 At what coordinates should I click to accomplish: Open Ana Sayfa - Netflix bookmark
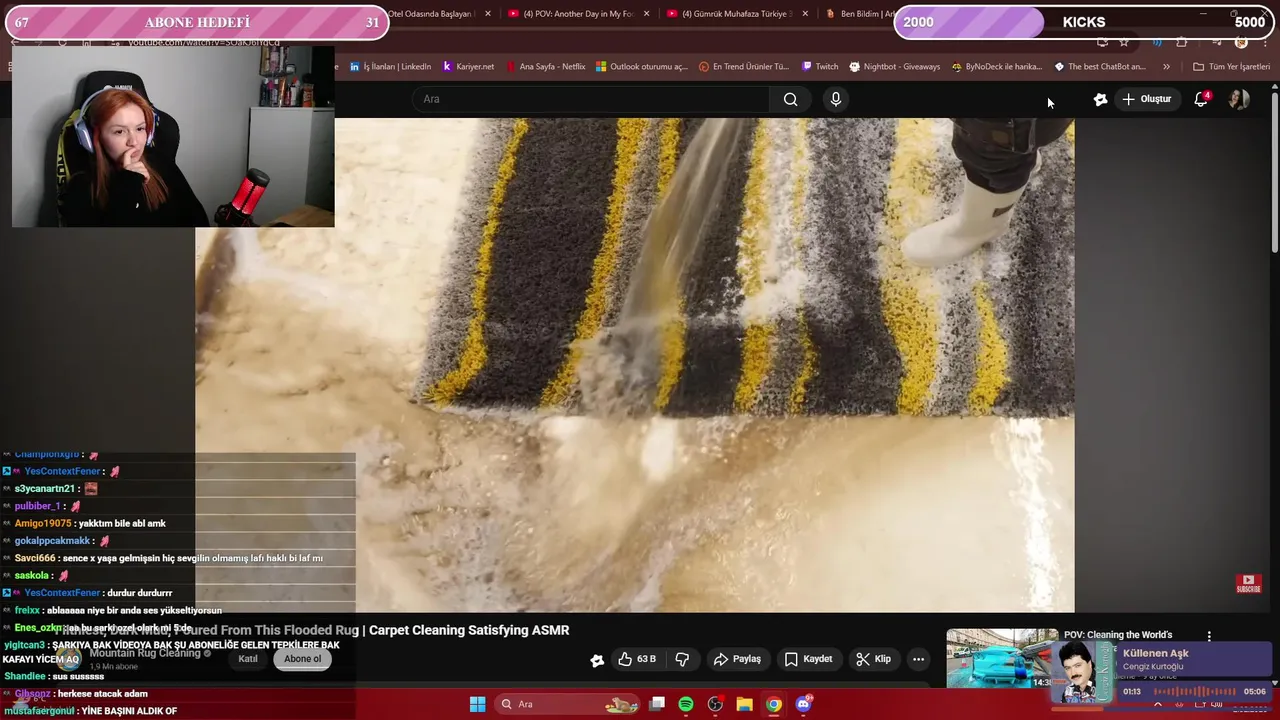click(545, 67)
